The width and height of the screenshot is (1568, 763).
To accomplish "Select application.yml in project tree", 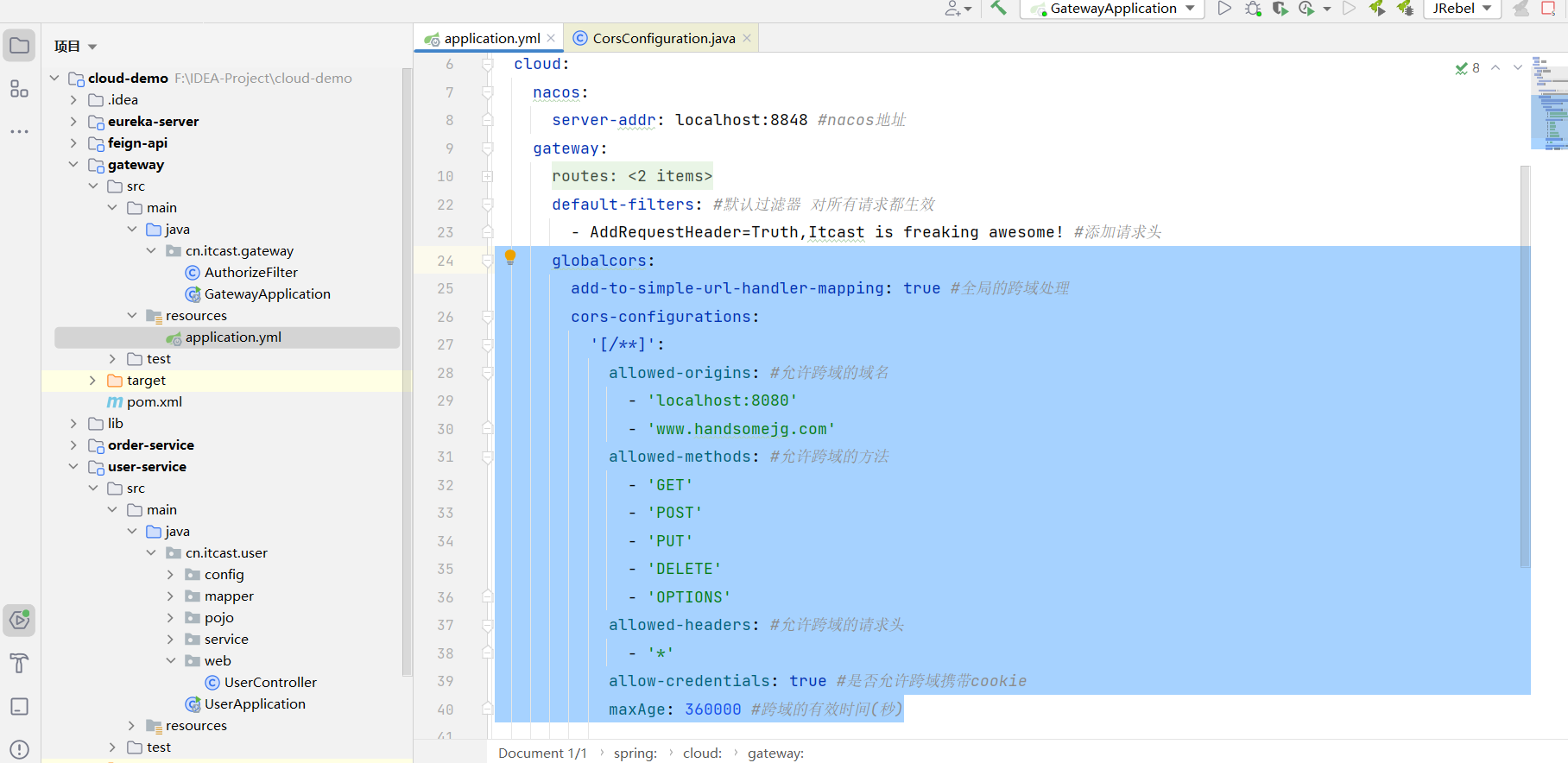I will pyautogui.click(x=227, y=337).
